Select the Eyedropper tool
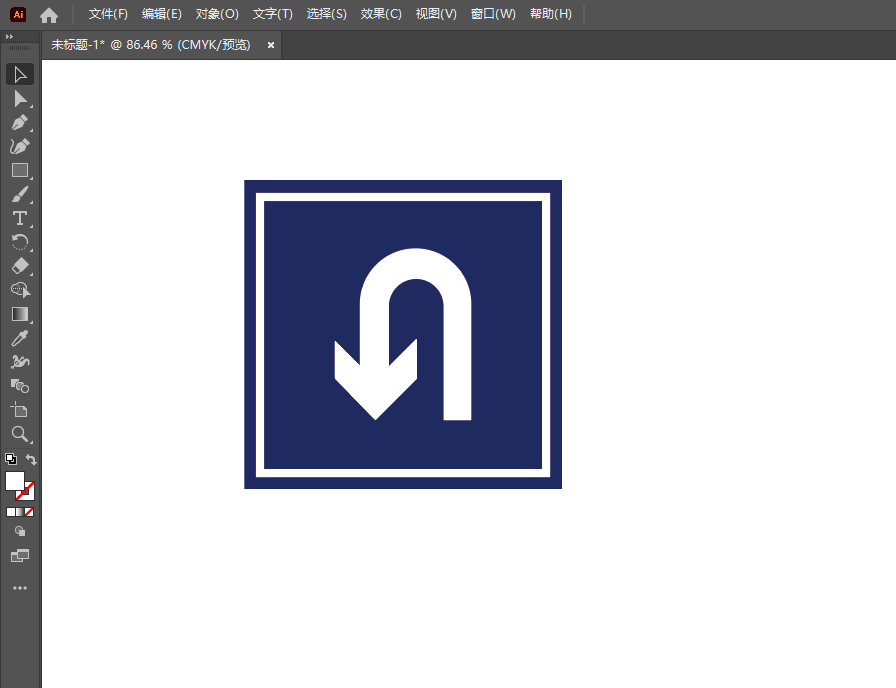This screenshot has height=688, width=896. point(20,338)
